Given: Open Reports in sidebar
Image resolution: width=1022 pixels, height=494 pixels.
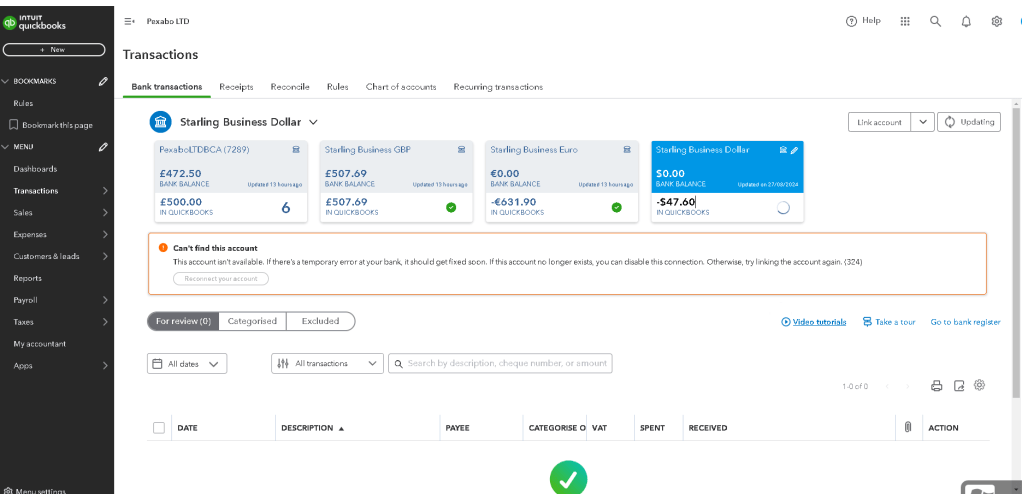Looking at the screenshot, I should [x=27, y=278].
